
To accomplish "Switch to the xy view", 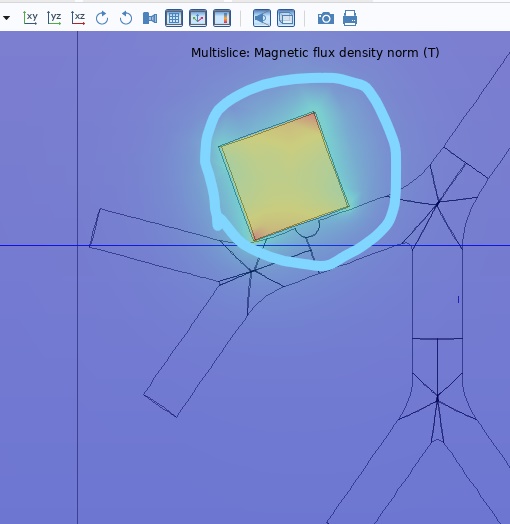I will click(30, 18).
